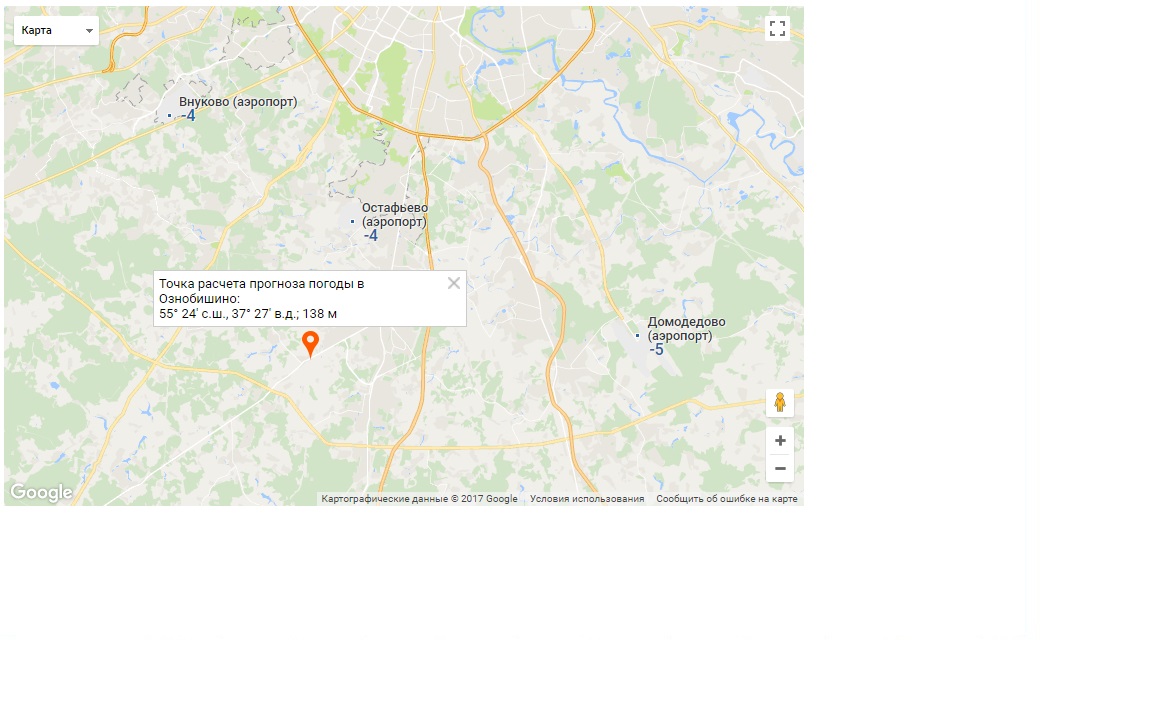Click the Внуково station dot marker
1152x720 pixels.
coord(170,115)
